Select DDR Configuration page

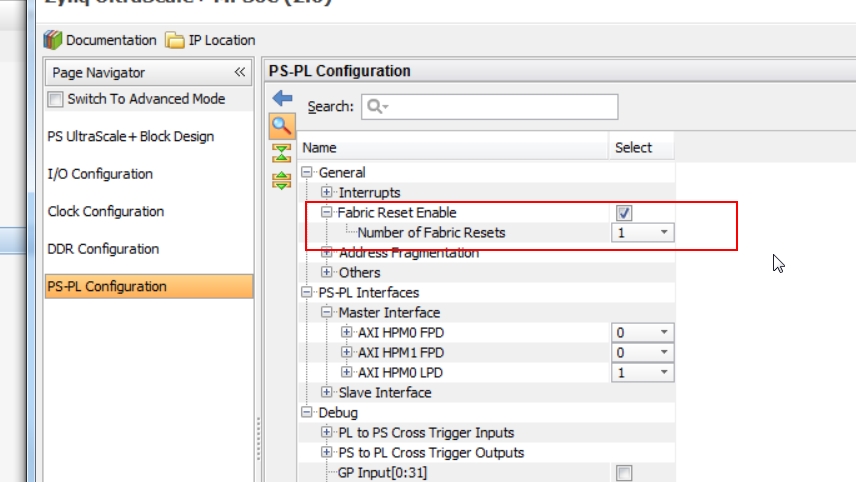click(104, 249)
